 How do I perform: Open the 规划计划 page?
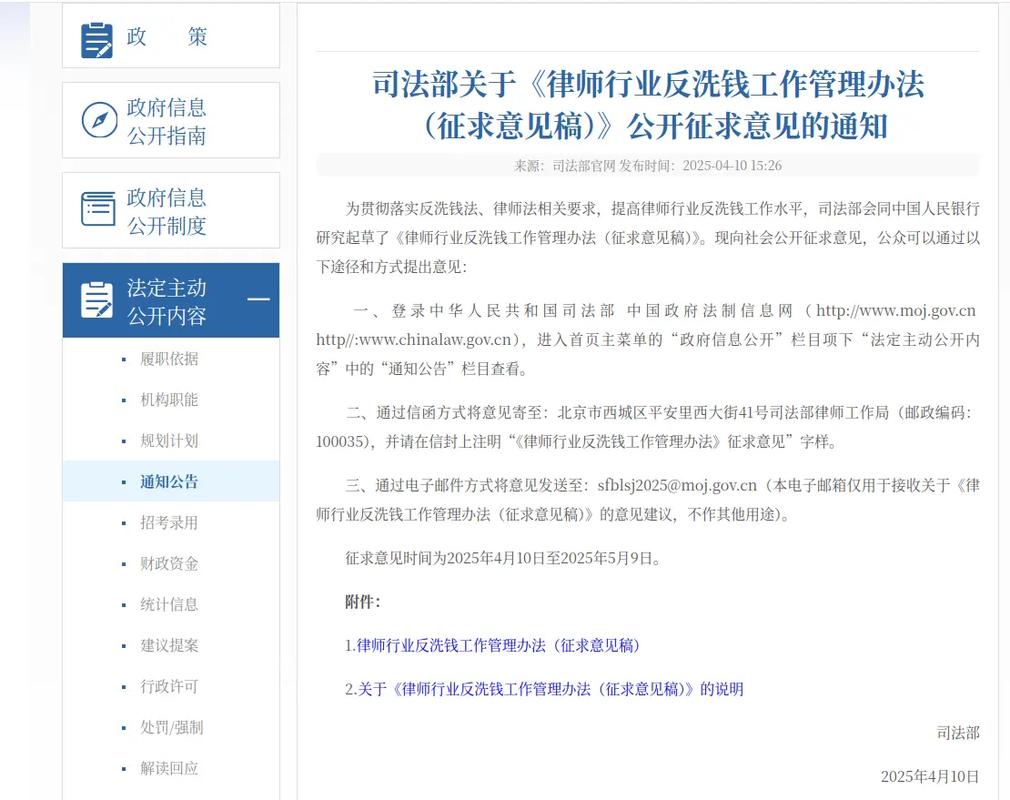click(x=169, y=441)
